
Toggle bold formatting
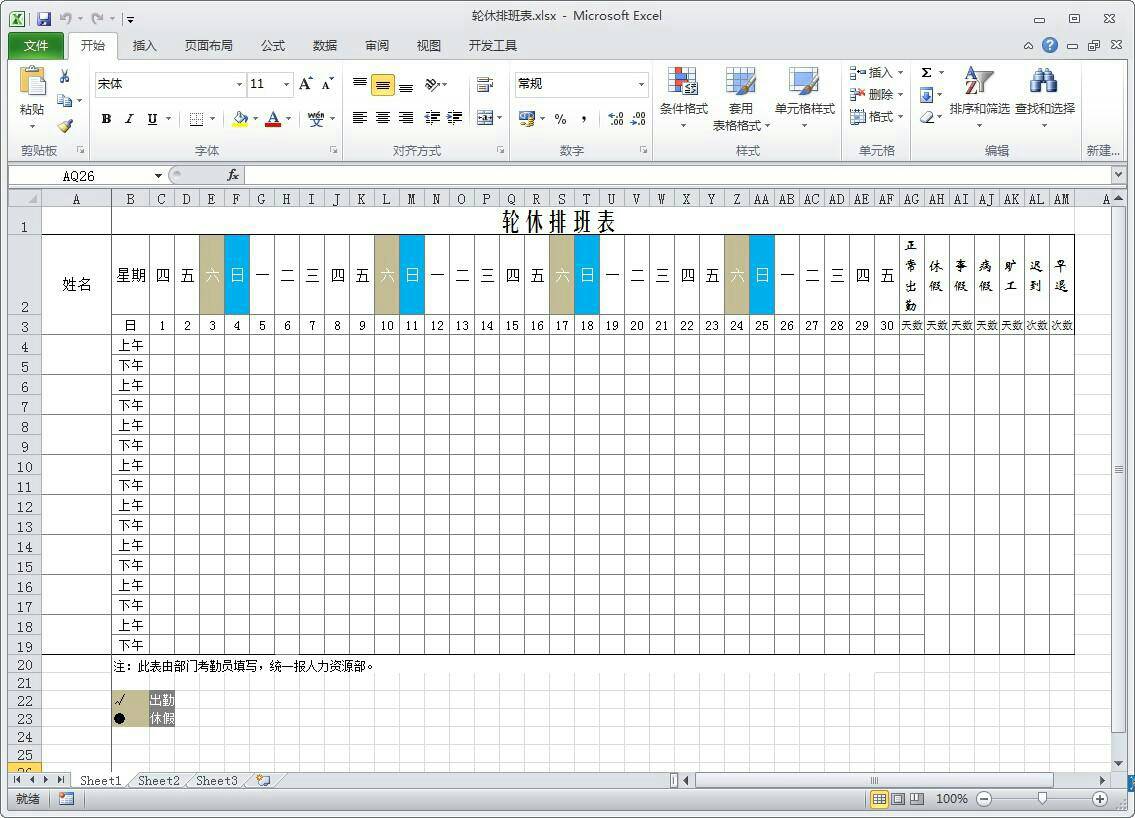106,119
